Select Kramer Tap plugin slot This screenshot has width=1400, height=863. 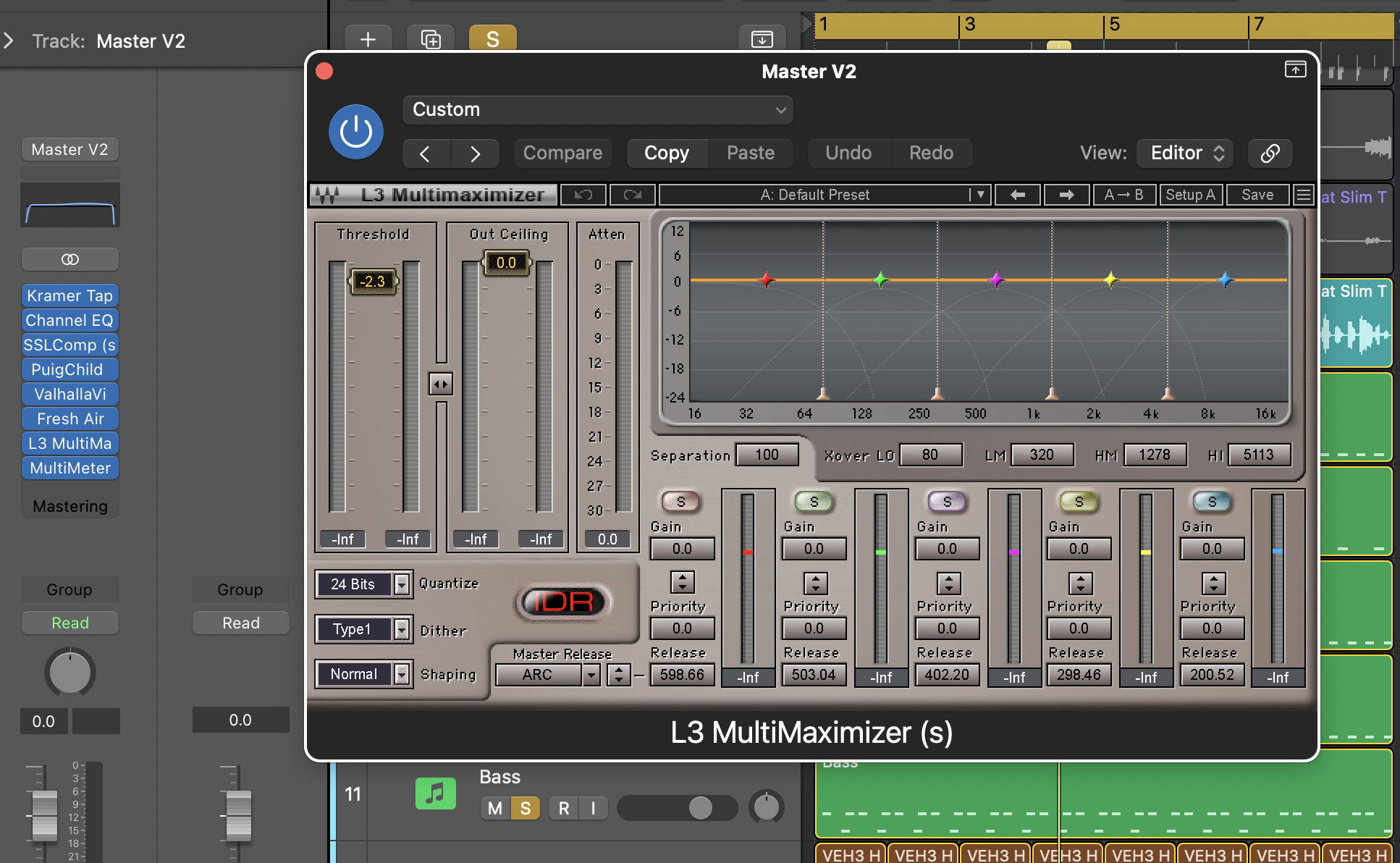[x=69, y=295]
